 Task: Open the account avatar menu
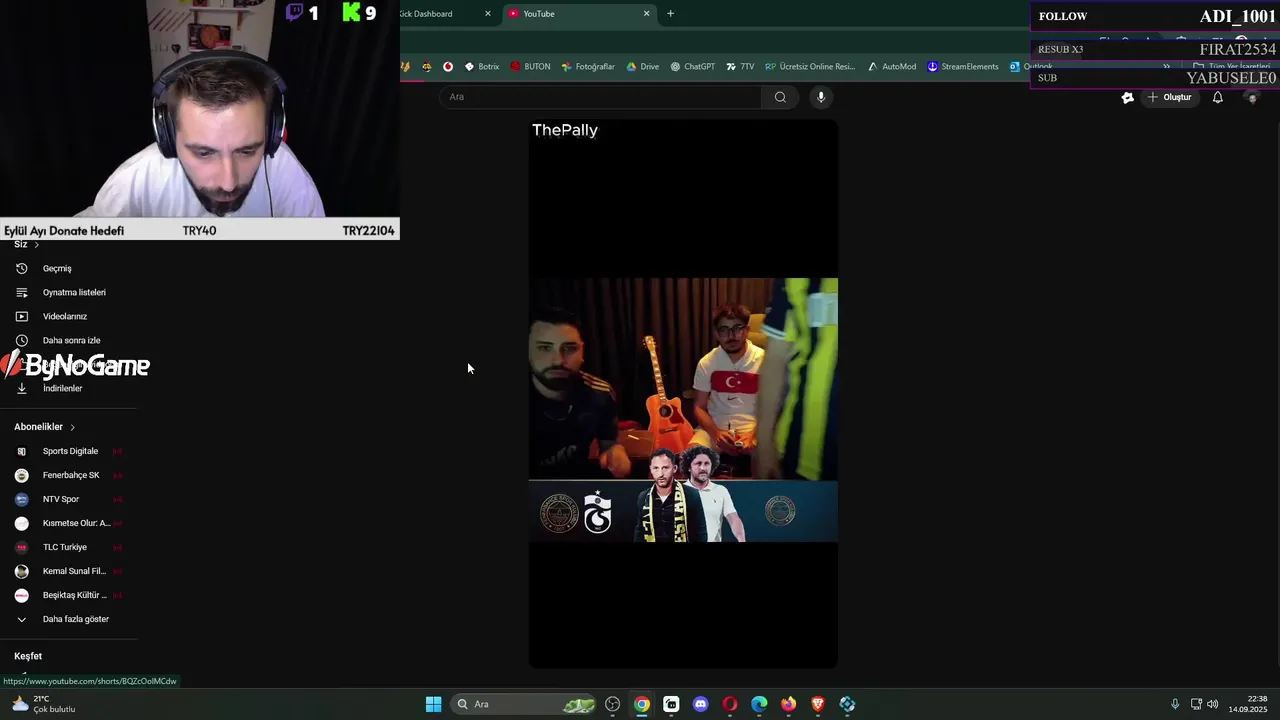coord(1251,97)
